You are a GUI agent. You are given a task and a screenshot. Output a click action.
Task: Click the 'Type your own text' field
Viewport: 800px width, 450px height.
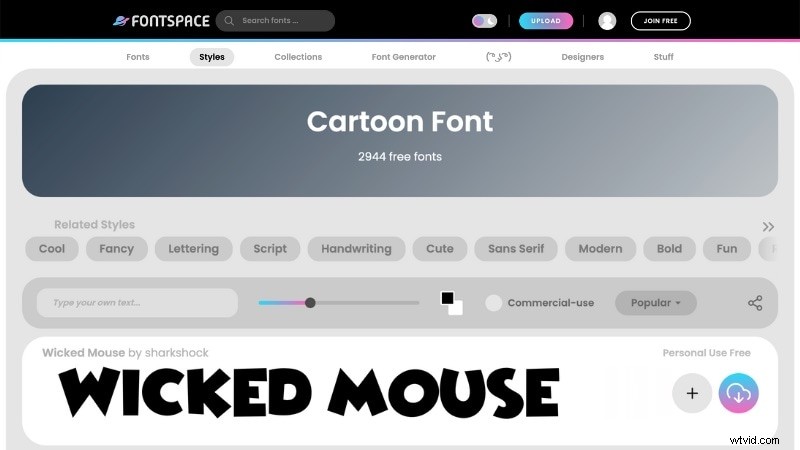[137, 303]
